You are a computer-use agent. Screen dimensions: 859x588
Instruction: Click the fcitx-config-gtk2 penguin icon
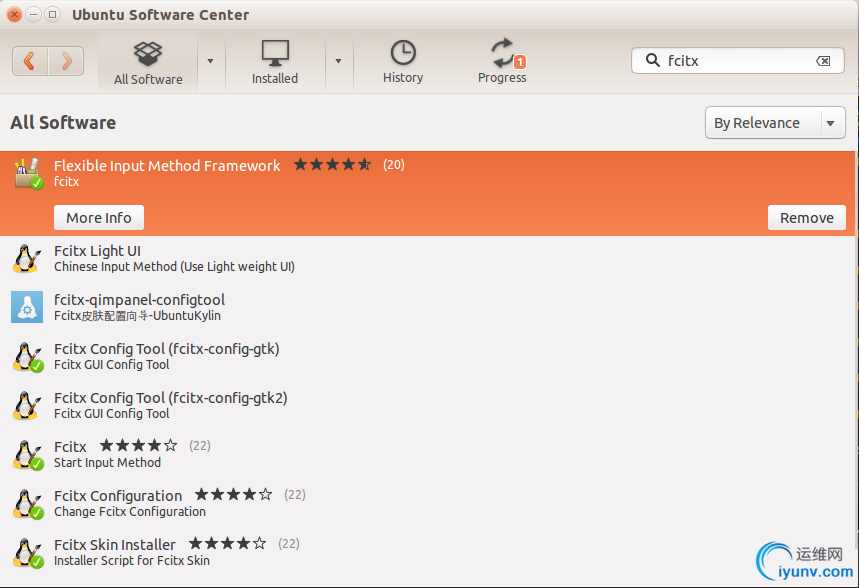click(x=26, y=406)
